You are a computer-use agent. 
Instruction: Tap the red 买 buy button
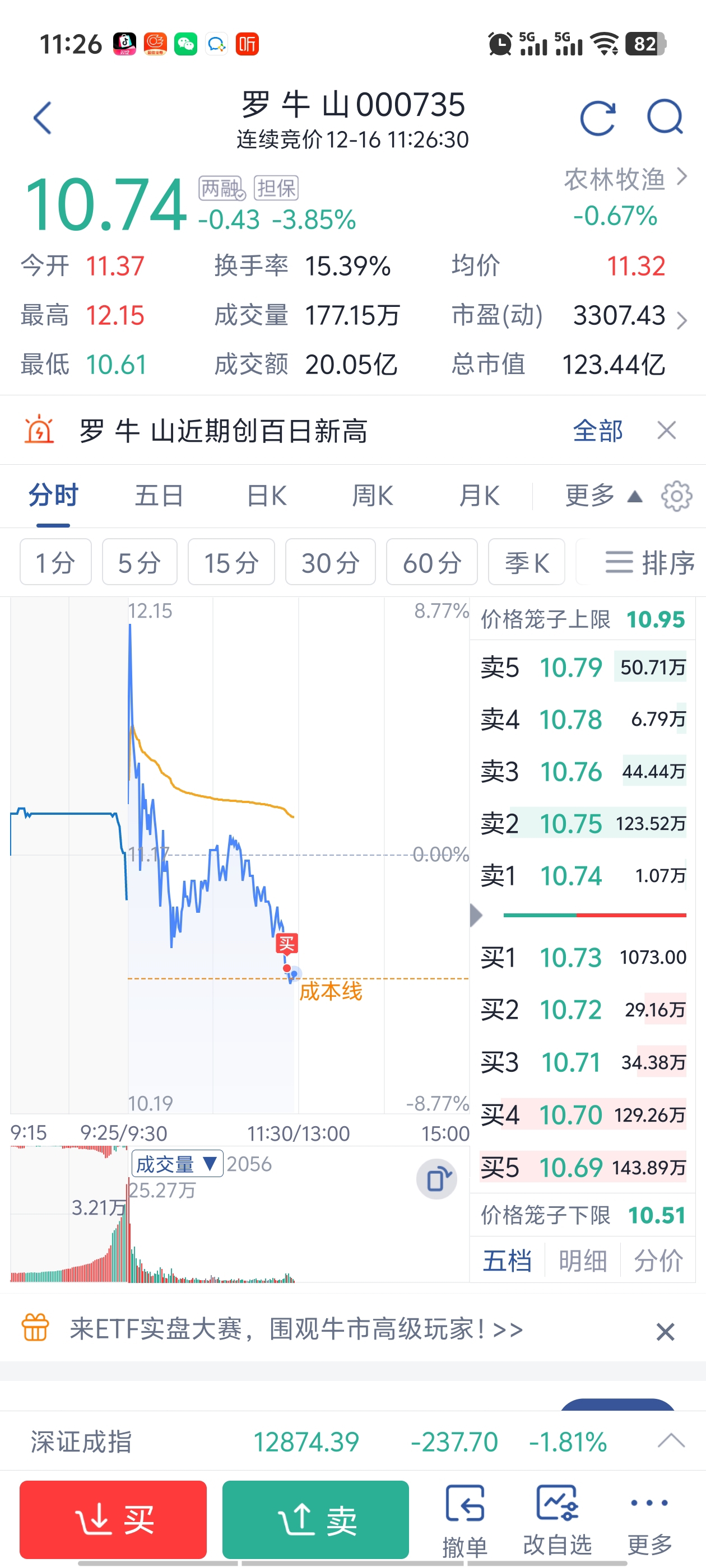pyautogui.click(x=113, y=1519)
